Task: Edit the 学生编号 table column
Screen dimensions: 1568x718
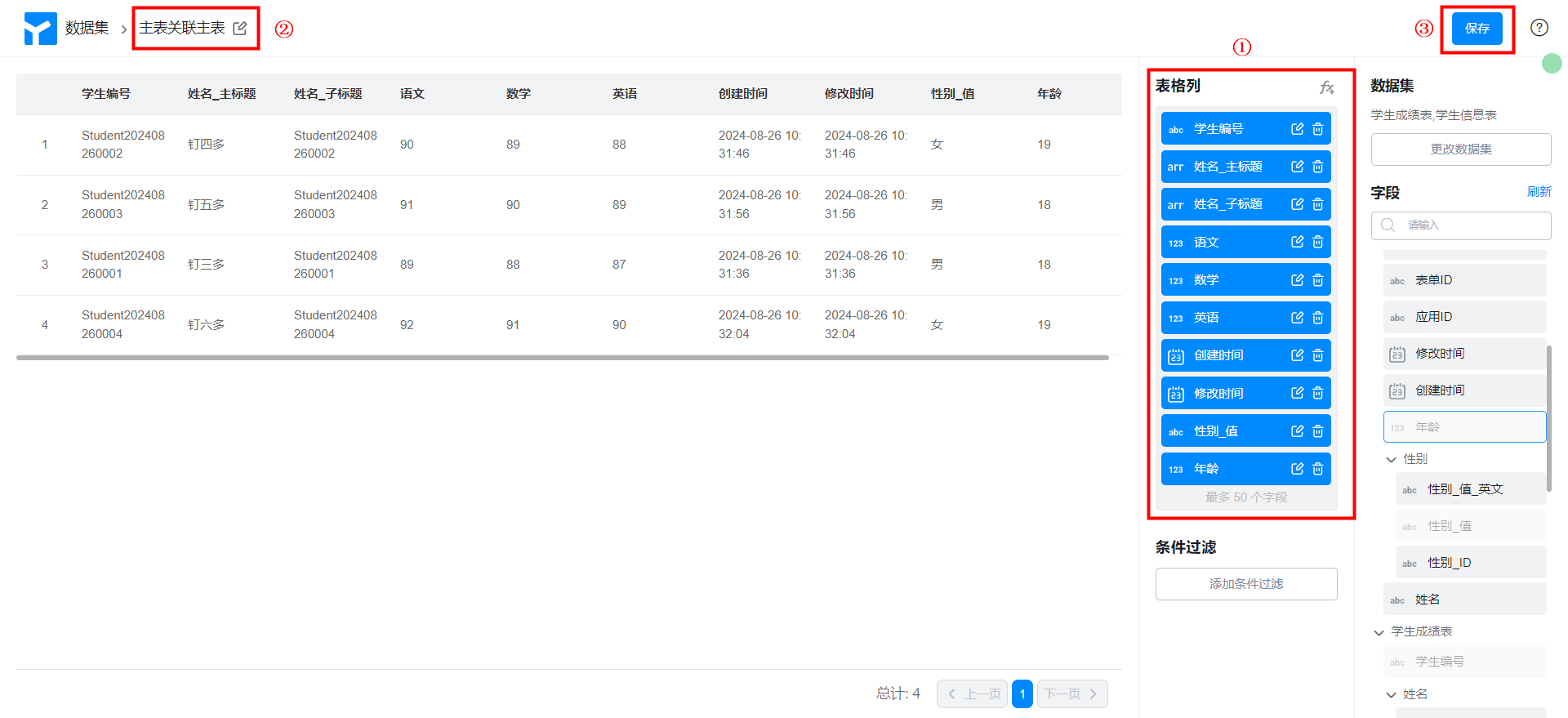Action: coord(1297,129)
